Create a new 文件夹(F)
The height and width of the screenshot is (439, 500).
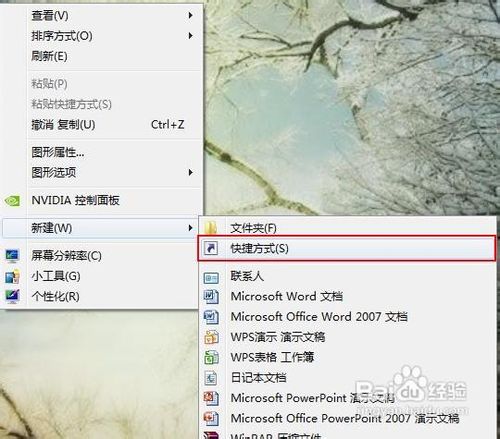pyautogui.click(x=347, y=228)
